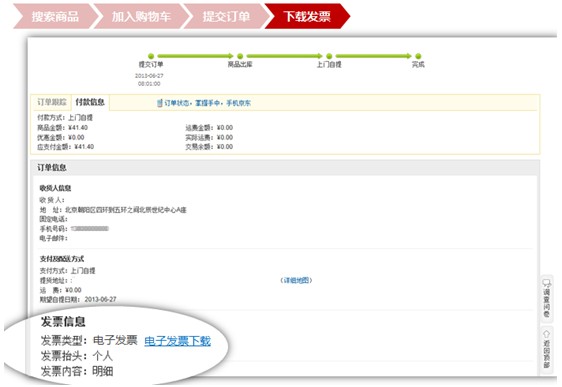
Task: Click the mobile phone icon beside 订单状态
Action: [160, 103]
